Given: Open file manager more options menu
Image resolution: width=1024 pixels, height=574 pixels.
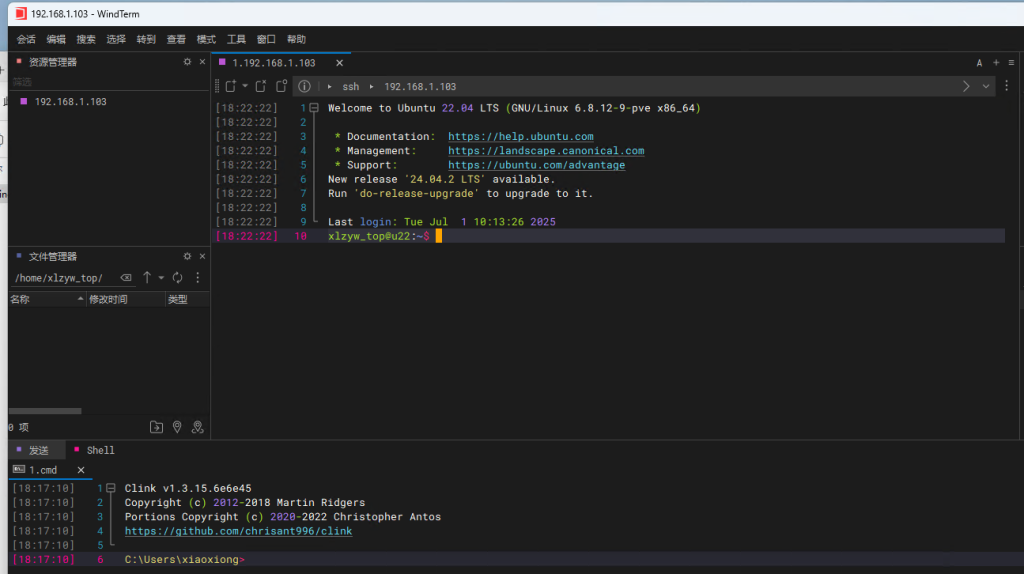Looking at the screenshot, I should (198, 278).
